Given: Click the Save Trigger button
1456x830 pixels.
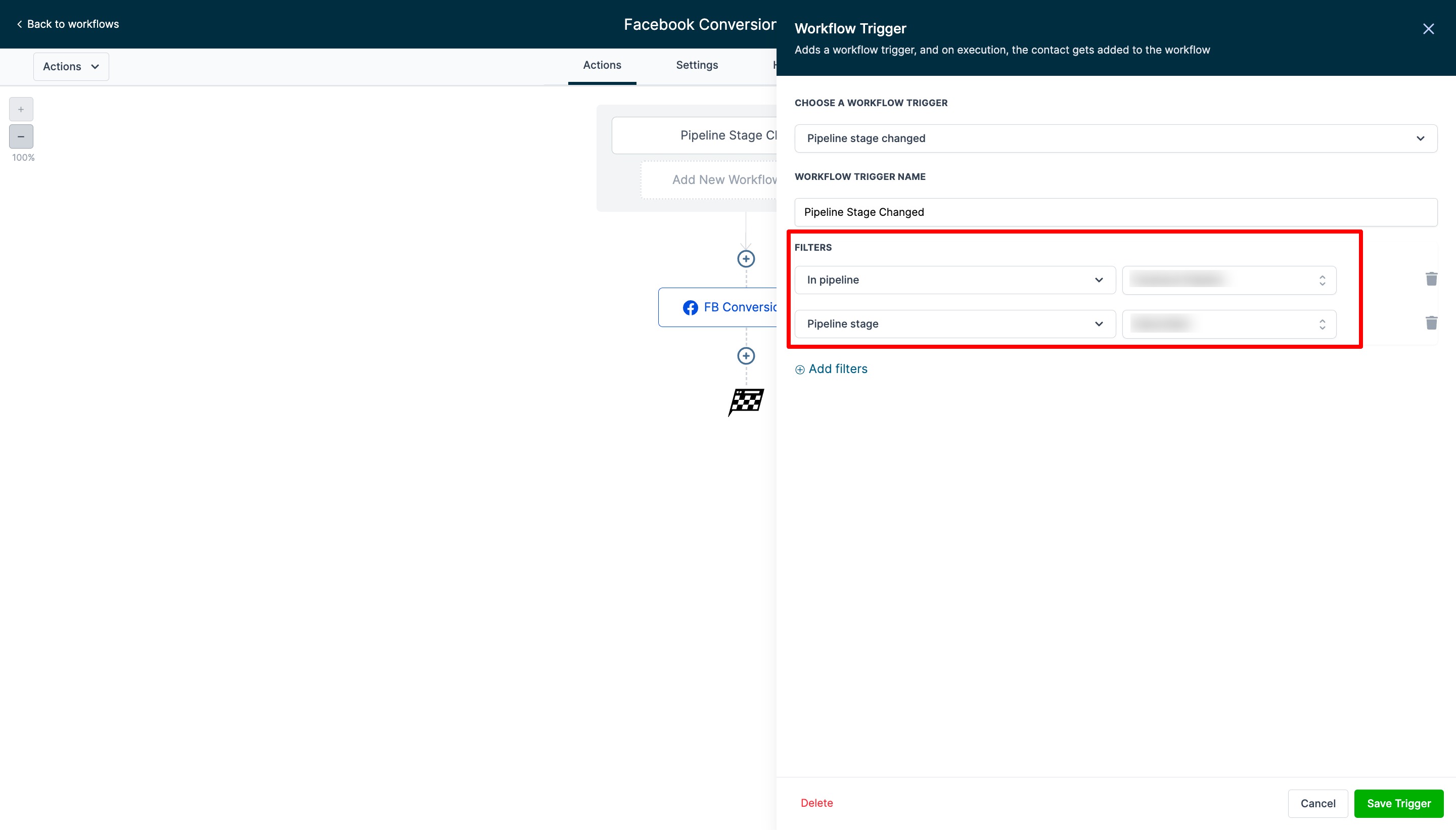Looking at the screenshot, I should (x=1398, y=803).
